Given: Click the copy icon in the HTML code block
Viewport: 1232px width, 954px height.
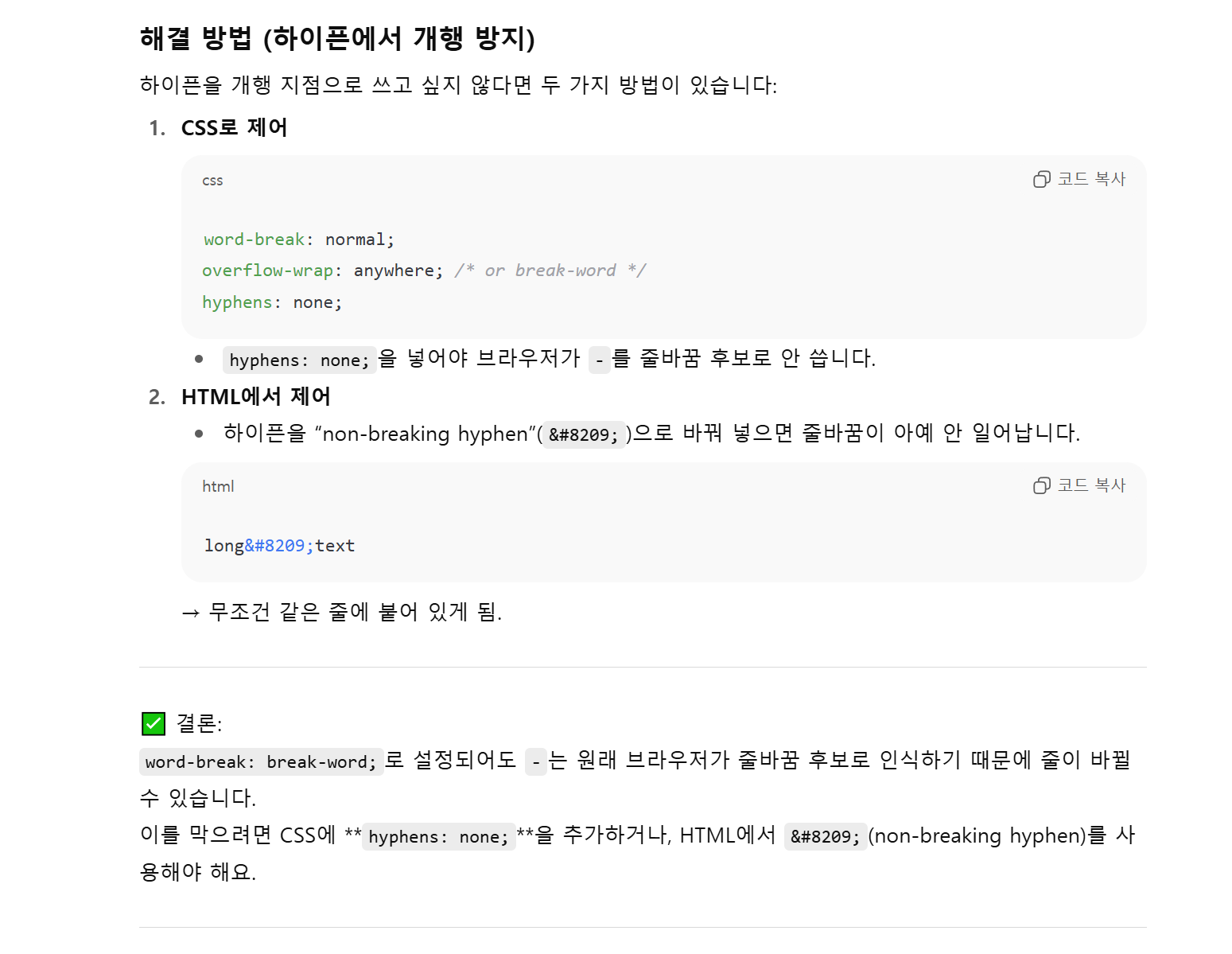Looking at the screenshot, I should pyautogui.click(x=1041, y=485).
